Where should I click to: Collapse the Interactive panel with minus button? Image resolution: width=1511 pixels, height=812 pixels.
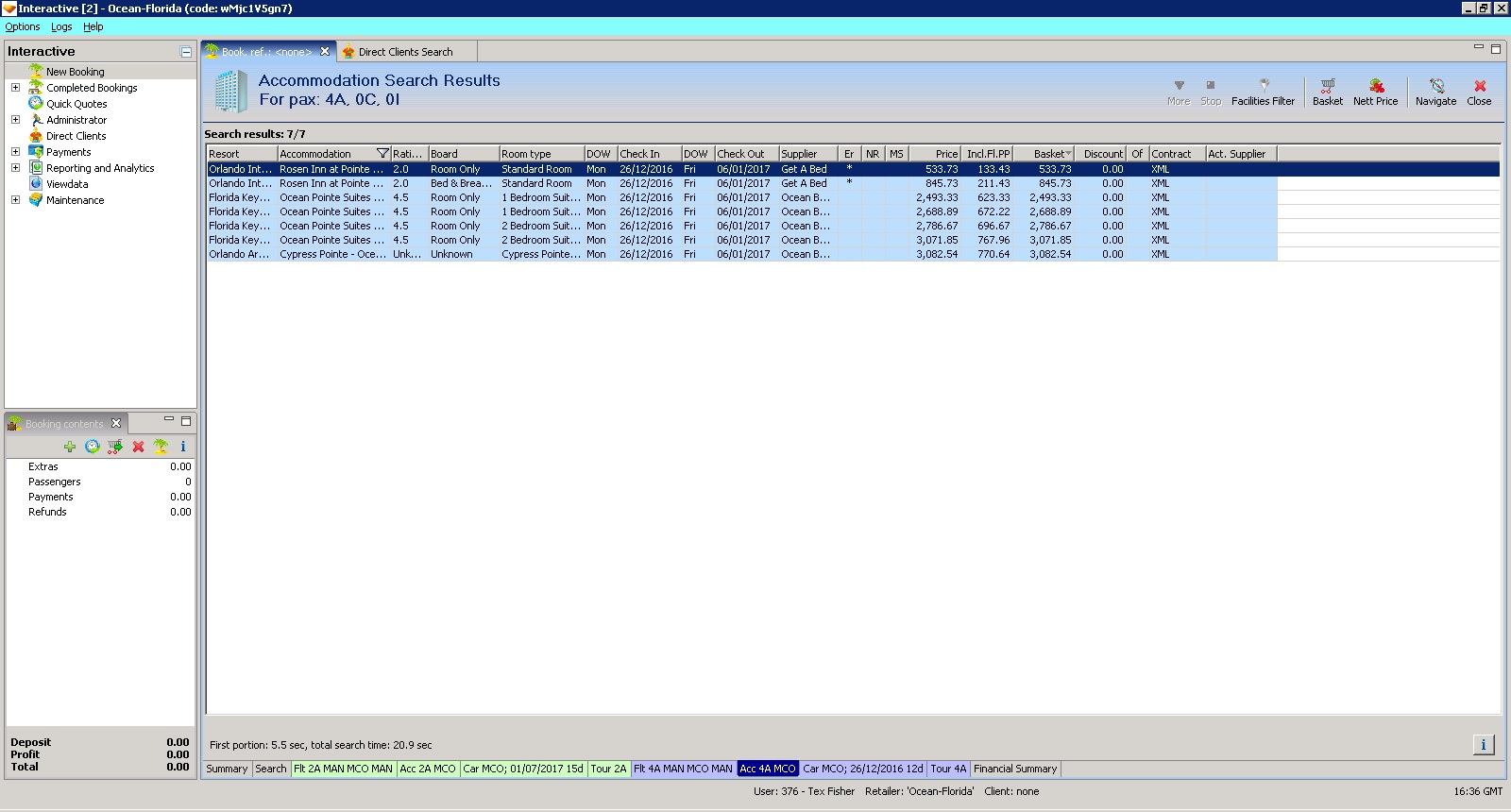click(x=186, y=52)
